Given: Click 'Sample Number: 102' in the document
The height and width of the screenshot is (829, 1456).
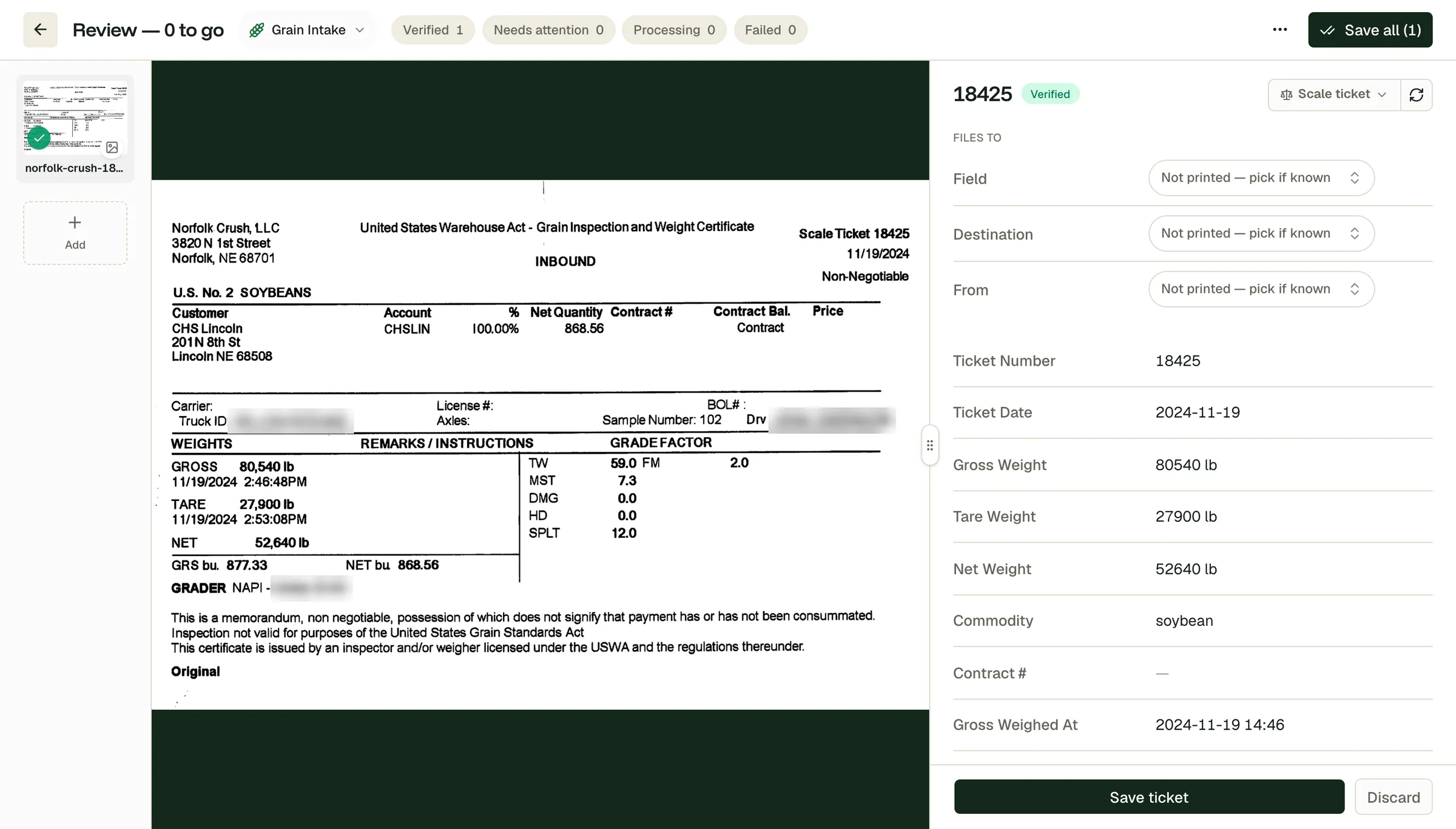Looking at the screenshot, I should pos(661,420).
